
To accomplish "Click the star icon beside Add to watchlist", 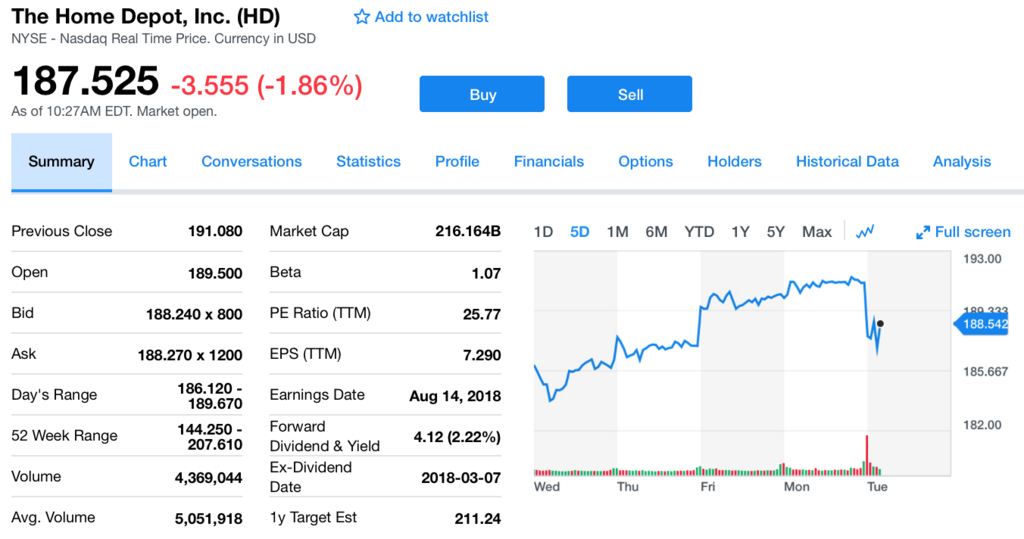I will pos(362,17).
